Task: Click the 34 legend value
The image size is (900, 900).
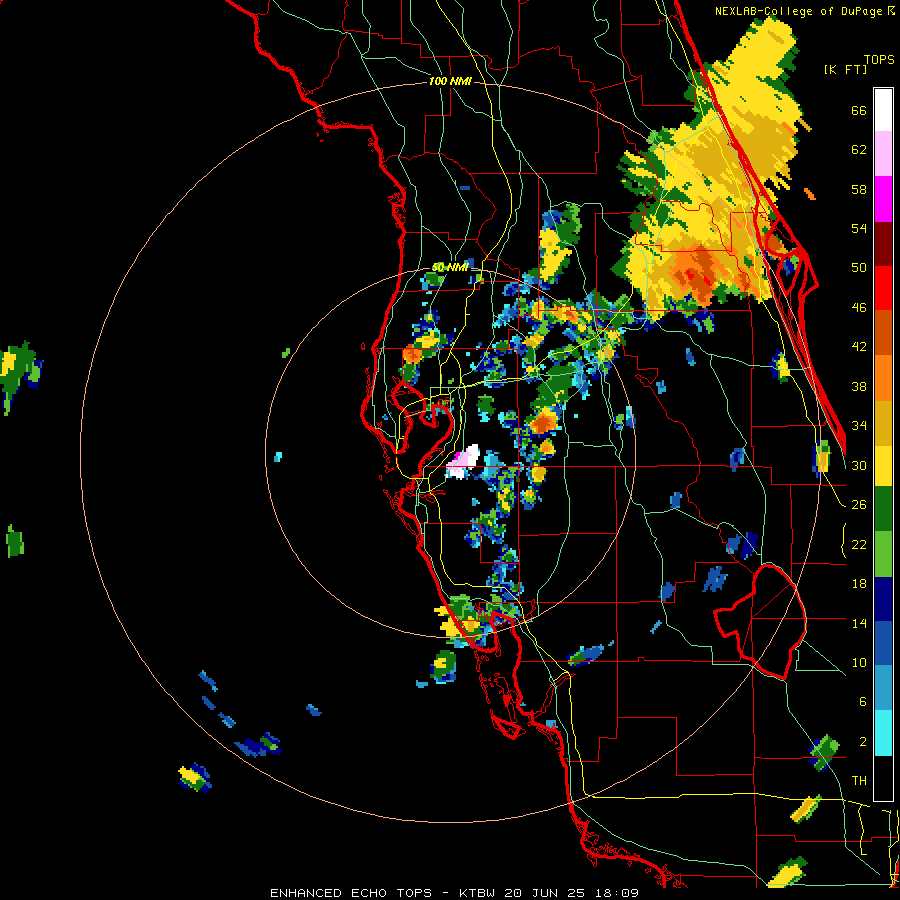Action: coord(859,426)
